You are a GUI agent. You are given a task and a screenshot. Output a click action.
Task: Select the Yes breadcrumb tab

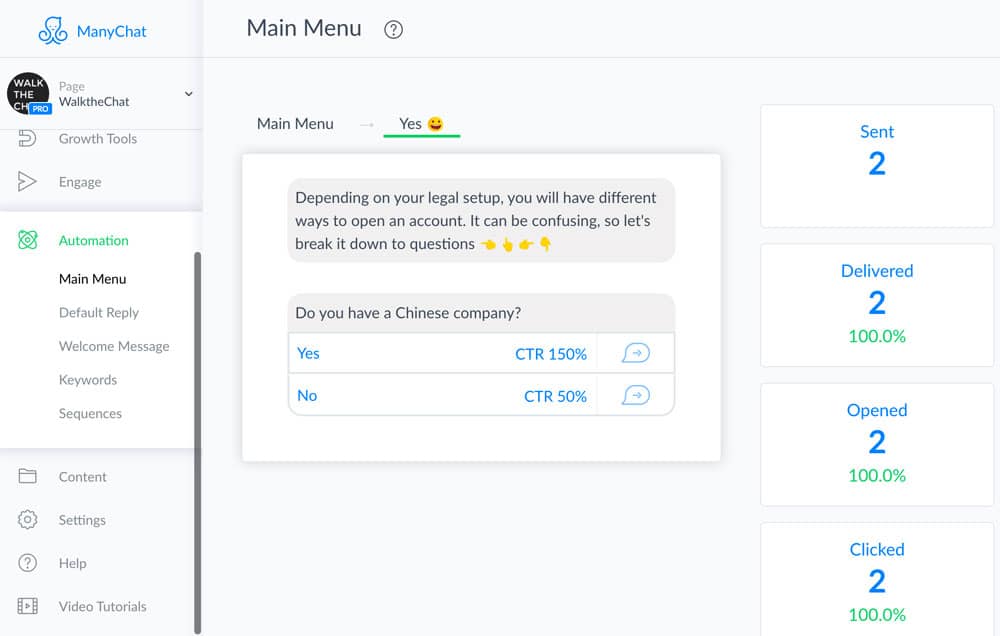(421, 124)
